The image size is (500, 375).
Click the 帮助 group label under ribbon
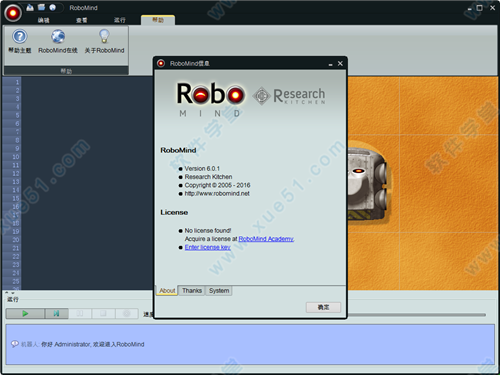66,71
